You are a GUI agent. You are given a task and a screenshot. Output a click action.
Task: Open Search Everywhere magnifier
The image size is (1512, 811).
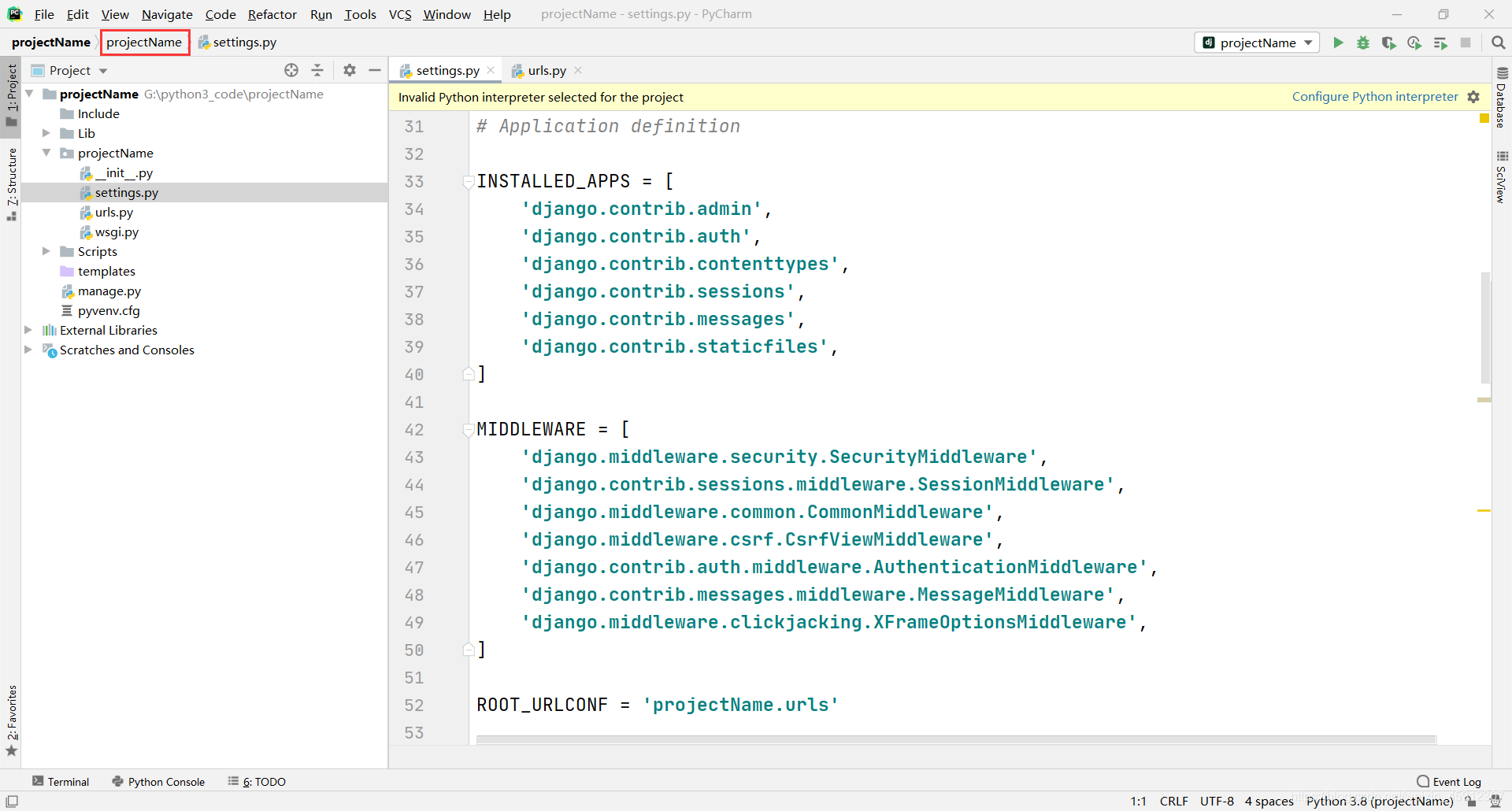point(1499,43)
